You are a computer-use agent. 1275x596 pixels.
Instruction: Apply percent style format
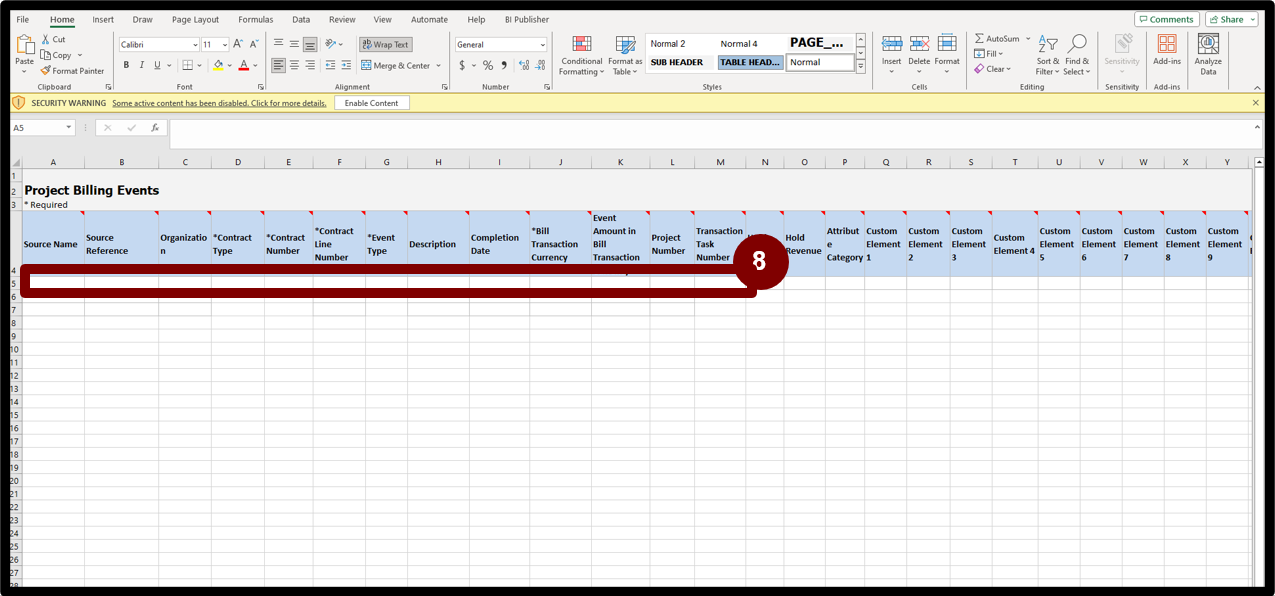(487, 65)
